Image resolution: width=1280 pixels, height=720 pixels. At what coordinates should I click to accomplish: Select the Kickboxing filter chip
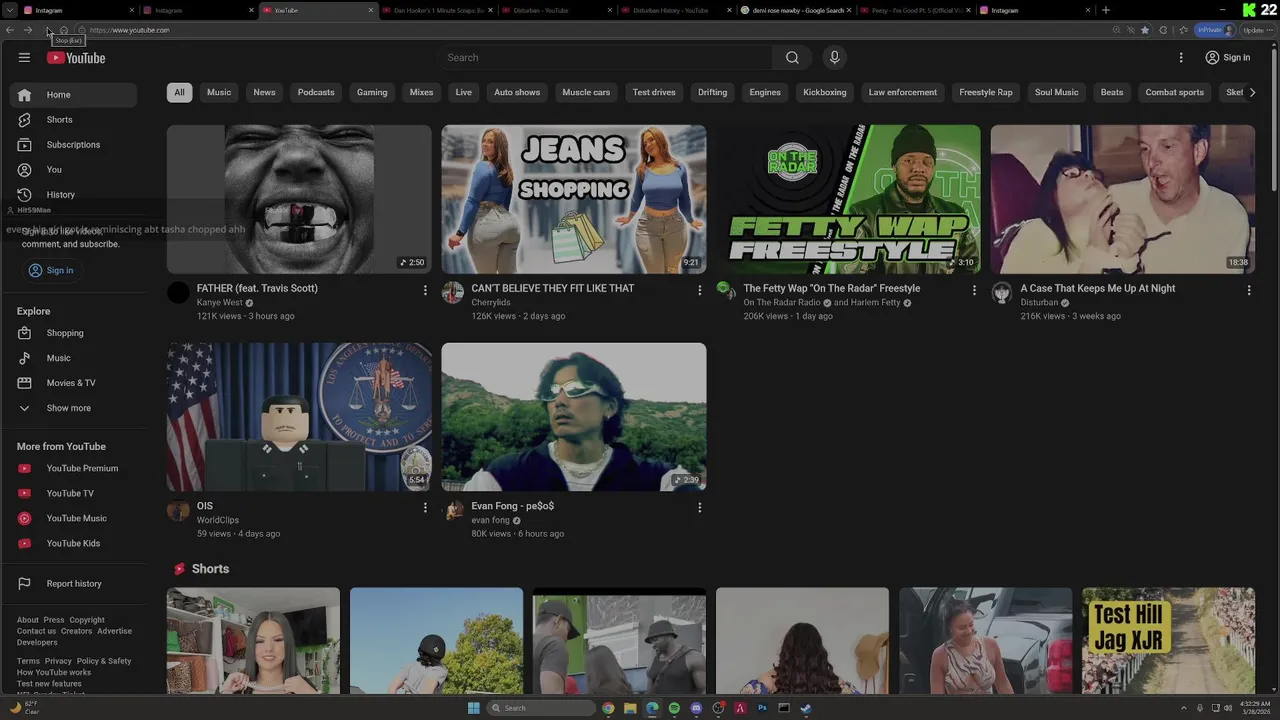[x=825, y=92]
